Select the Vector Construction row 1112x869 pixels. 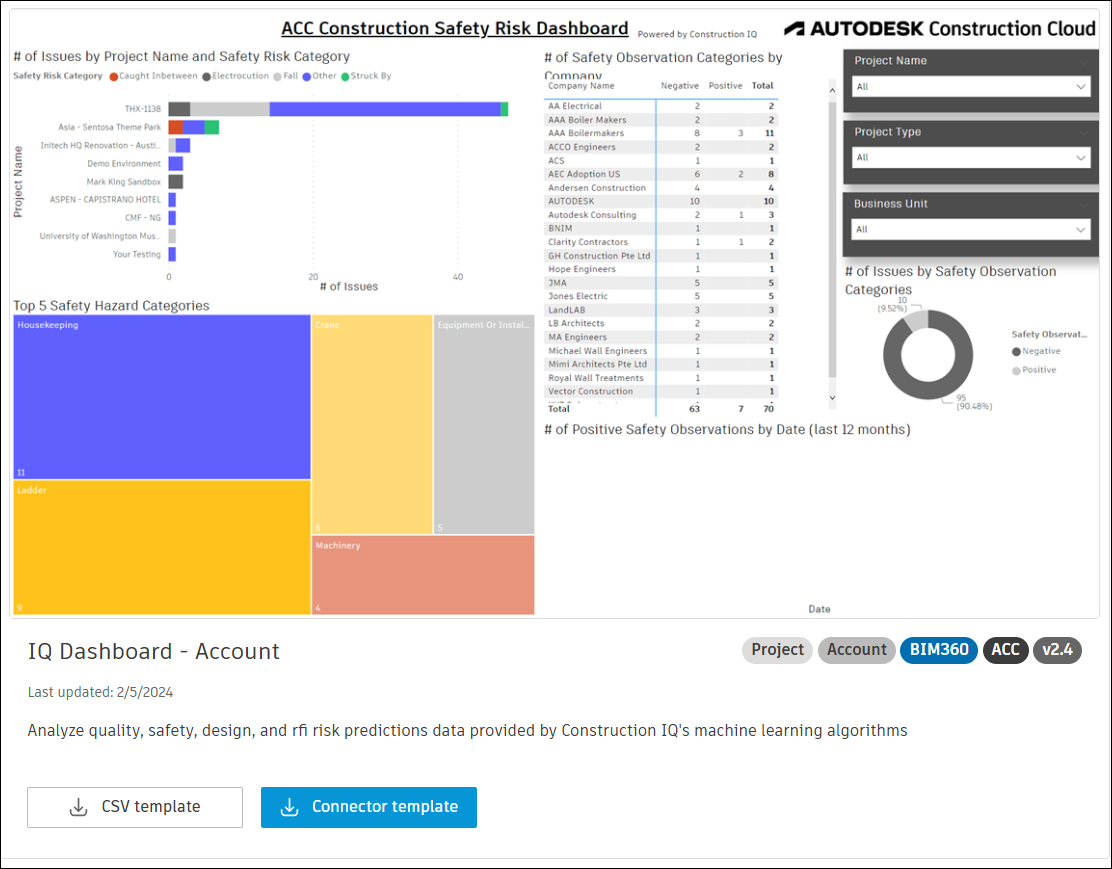(x=662, y=392)
